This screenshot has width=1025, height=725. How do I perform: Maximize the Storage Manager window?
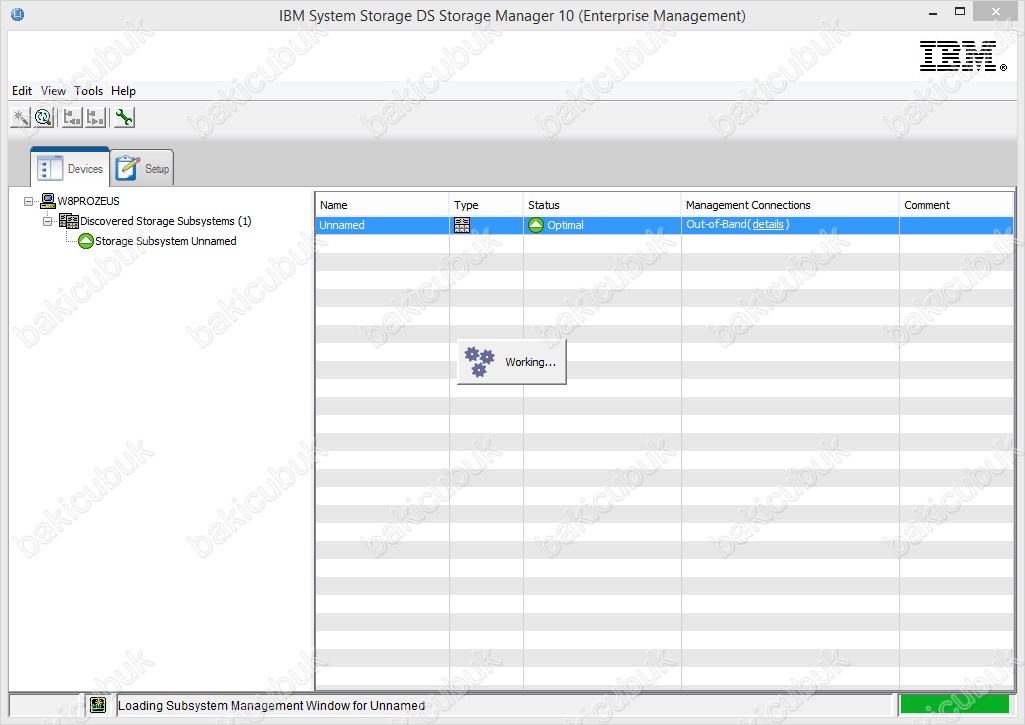tap(960, 12)
